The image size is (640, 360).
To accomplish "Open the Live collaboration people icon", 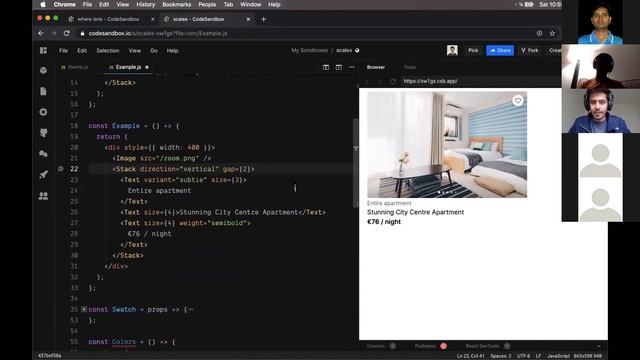I will (x=43, y=196).
